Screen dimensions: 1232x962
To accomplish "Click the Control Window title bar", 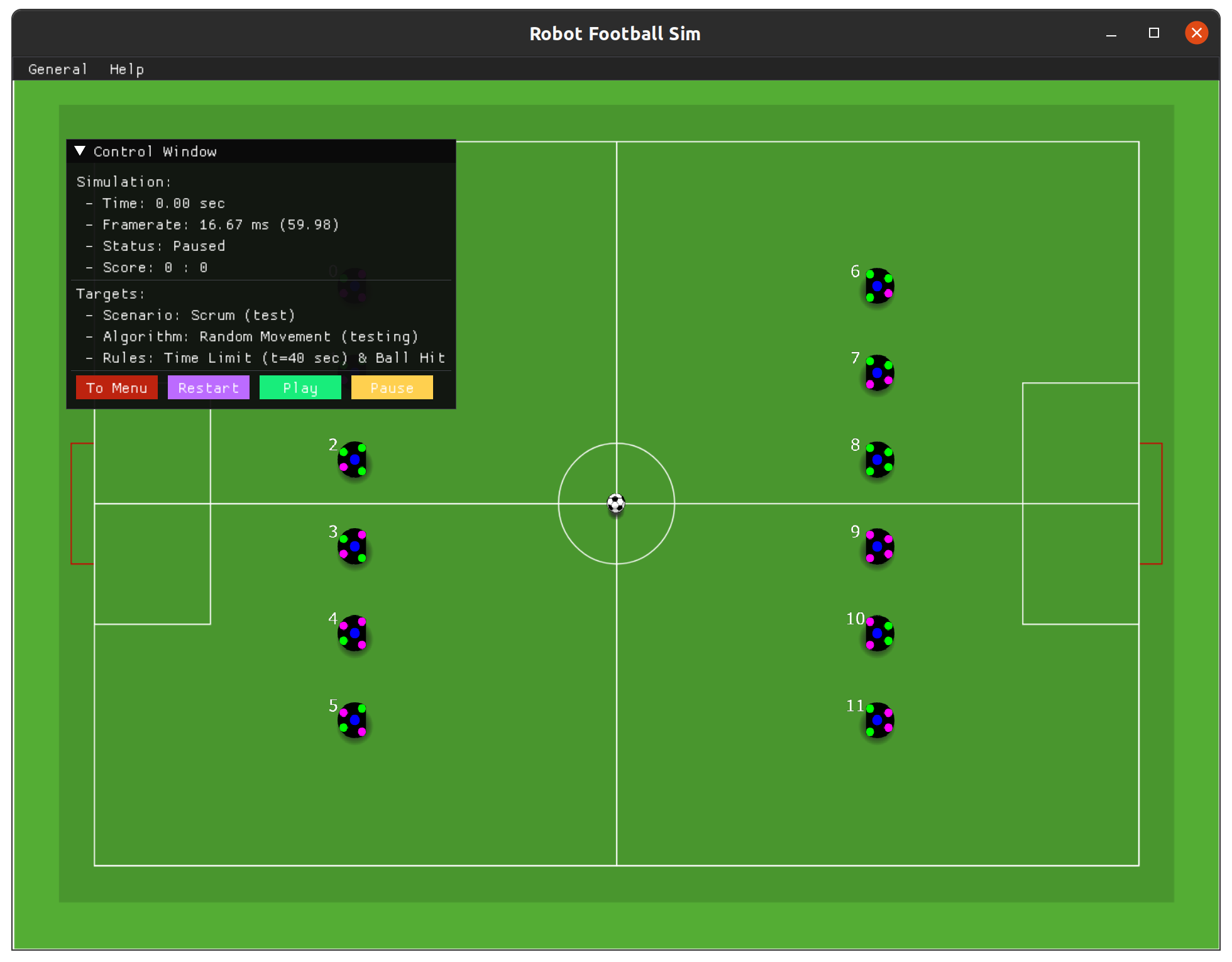I will click(283, 151).
